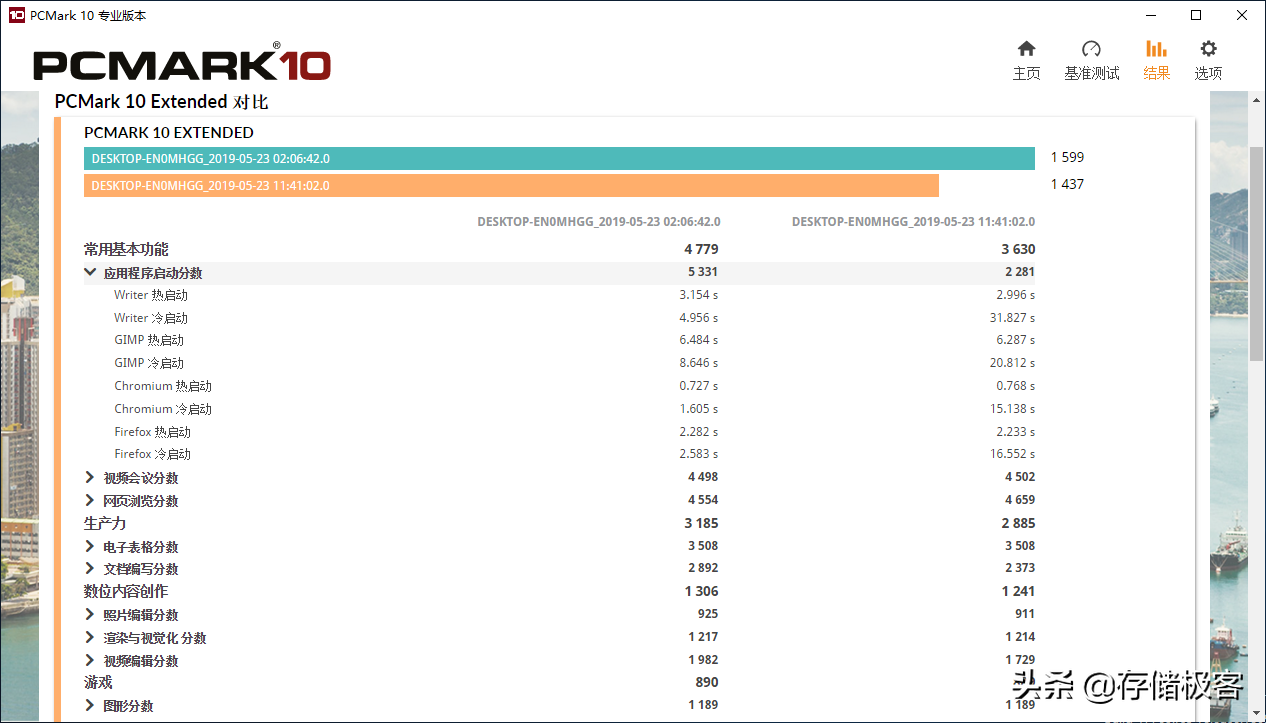Expand the 网页浏览分数 row
The image size is (1266, 723).
tap(90, 500)
